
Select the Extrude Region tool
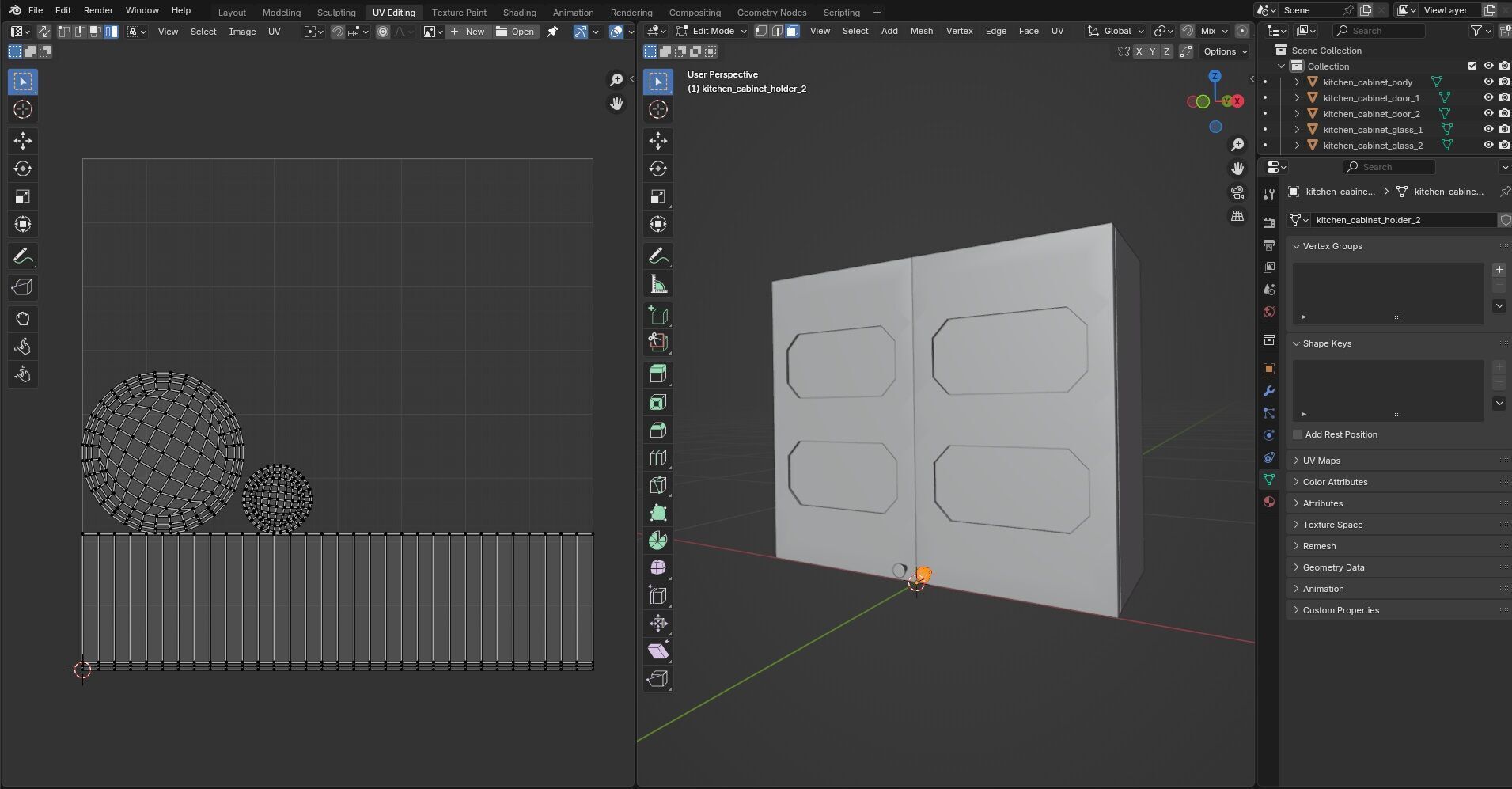point(658,374)
